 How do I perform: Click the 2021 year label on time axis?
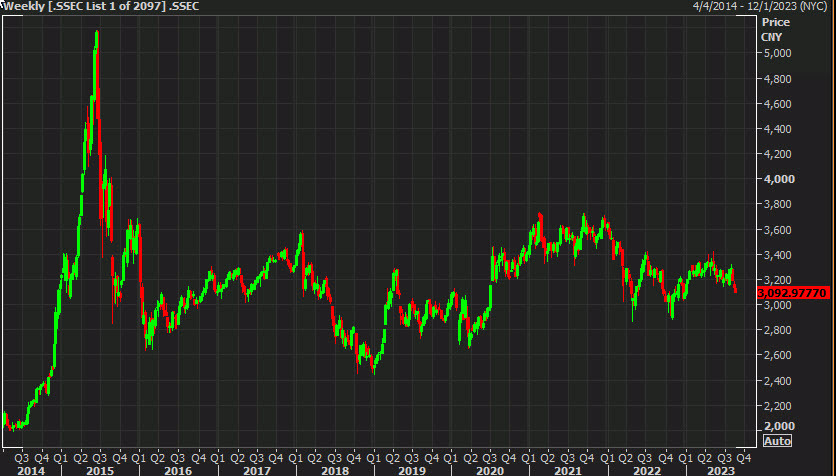(568, 471)
